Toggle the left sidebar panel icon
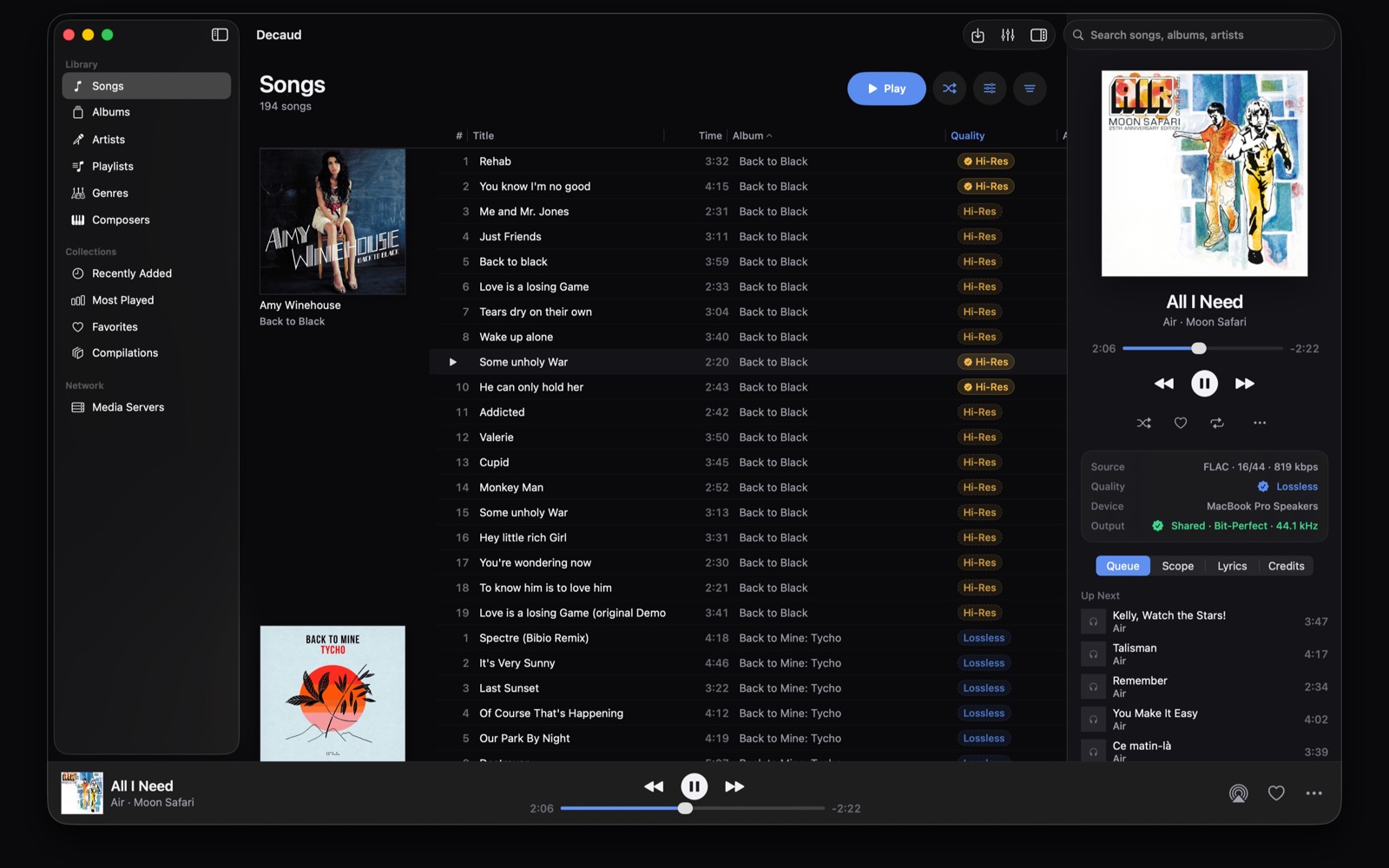 pos(220,35)
